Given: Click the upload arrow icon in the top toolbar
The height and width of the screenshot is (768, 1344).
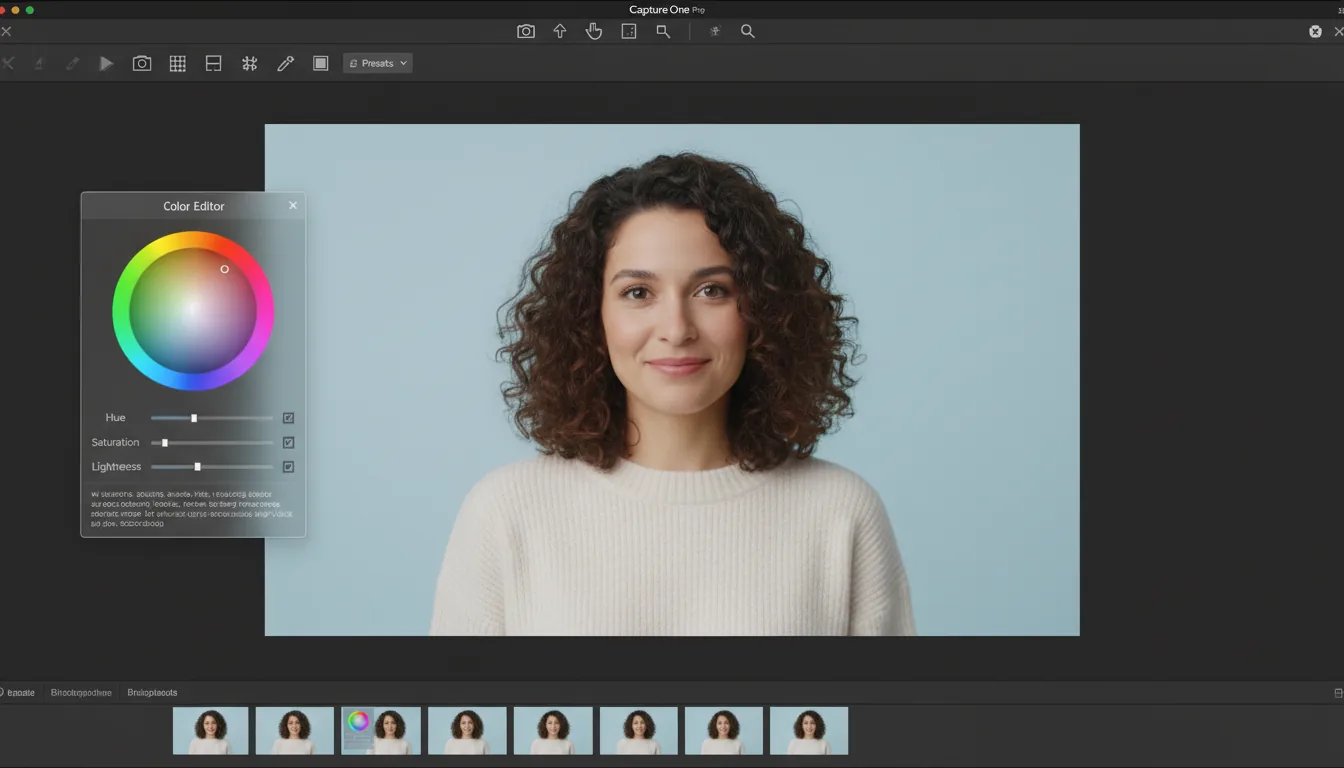Looking at the screenshot, I should click(x=560, y=31).
